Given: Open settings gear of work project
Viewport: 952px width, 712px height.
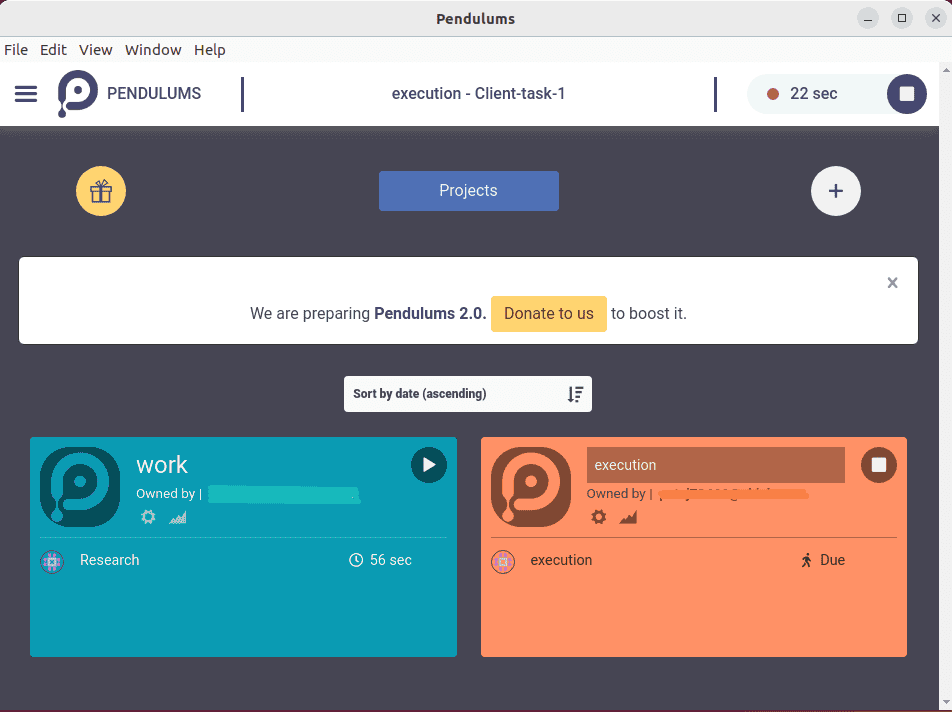Looking at the screenshot, I should point(148,517).
